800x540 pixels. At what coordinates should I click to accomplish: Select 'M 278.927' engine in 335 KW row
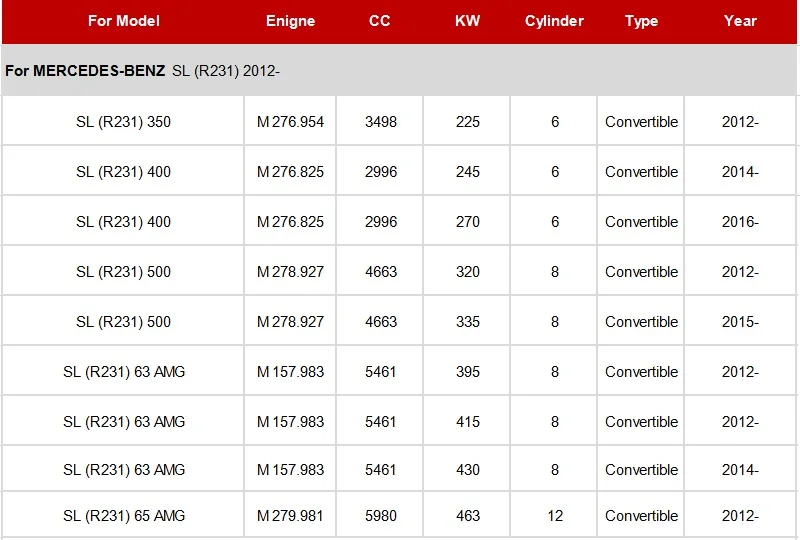(x=290, y=322)
